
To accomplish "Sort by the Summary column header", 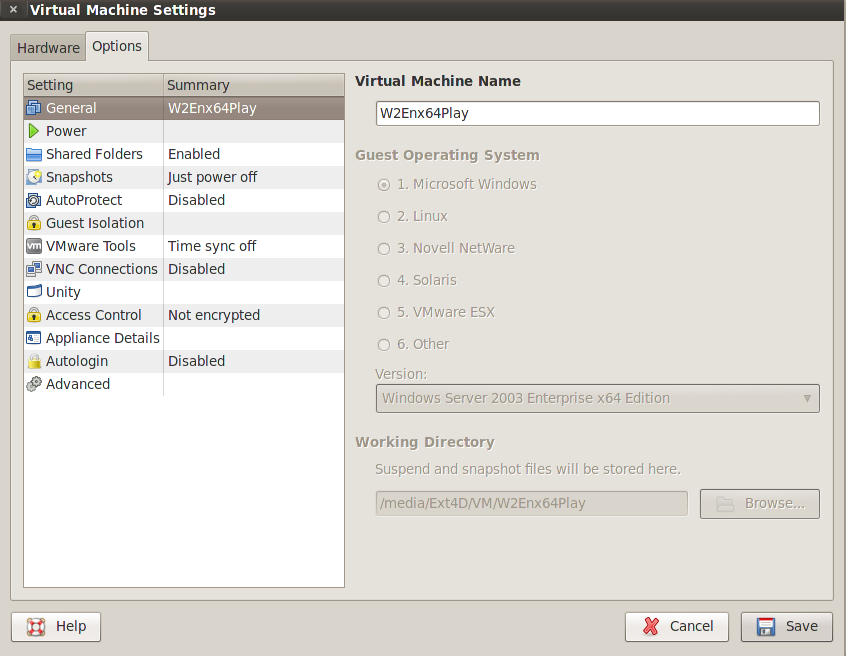I will pyautogui.click(x=254, y=85).
